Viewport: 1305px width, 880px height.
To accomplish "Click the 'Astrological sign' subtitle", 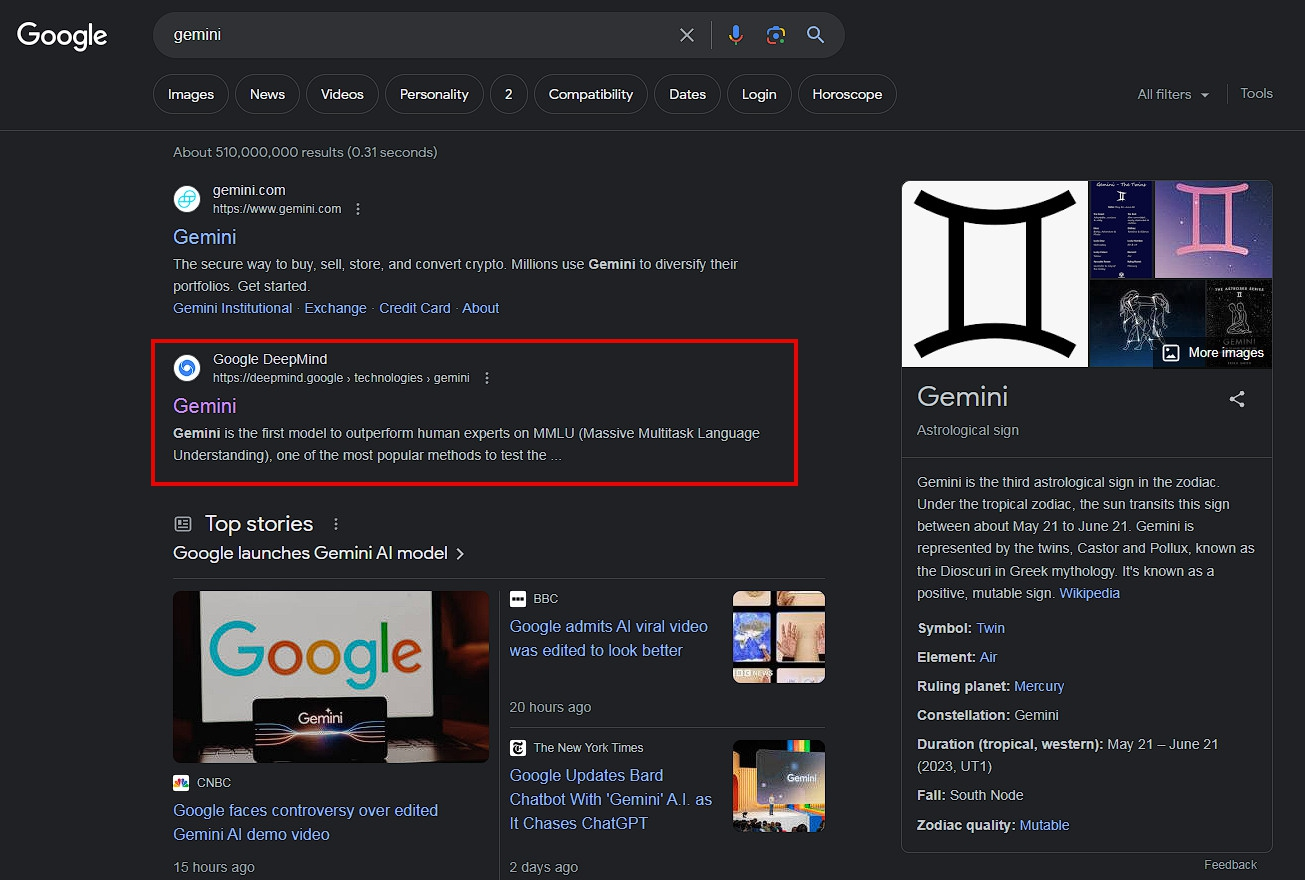I will pos(968,430).
